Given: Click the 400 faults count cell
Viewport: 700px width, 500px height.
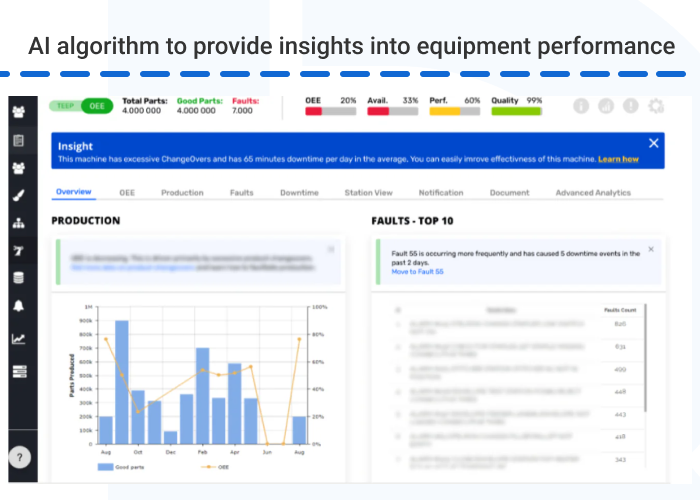Looking at the screenshot, I should [620, 369].
